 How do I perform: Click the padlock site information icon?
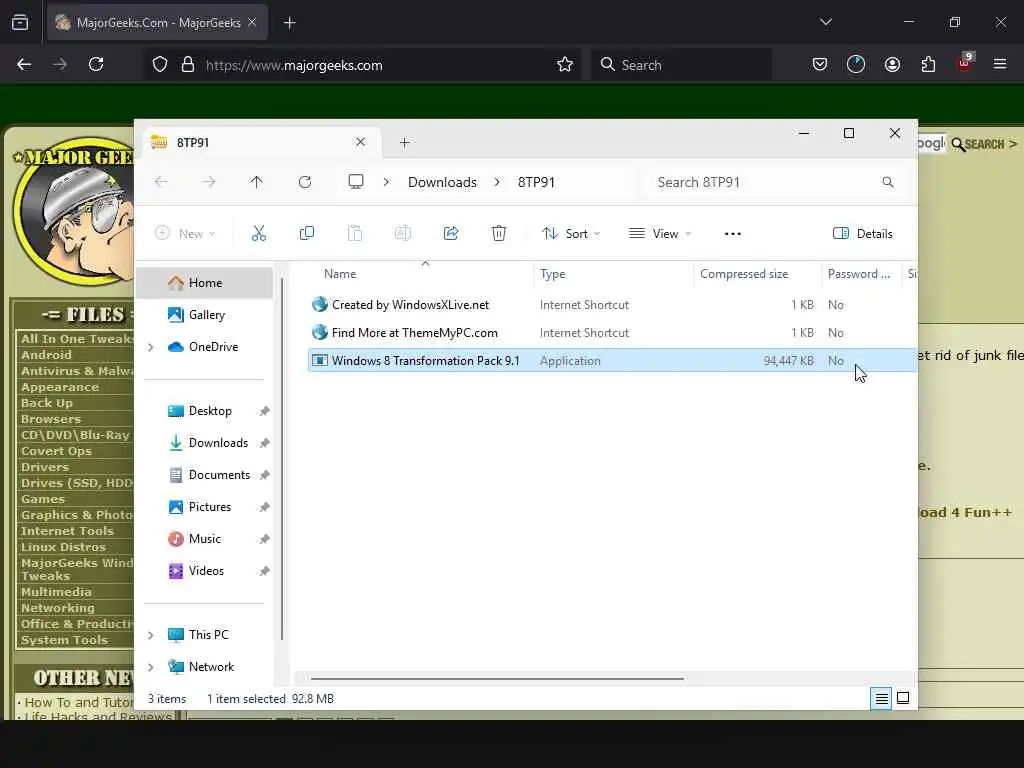[188, 64]
